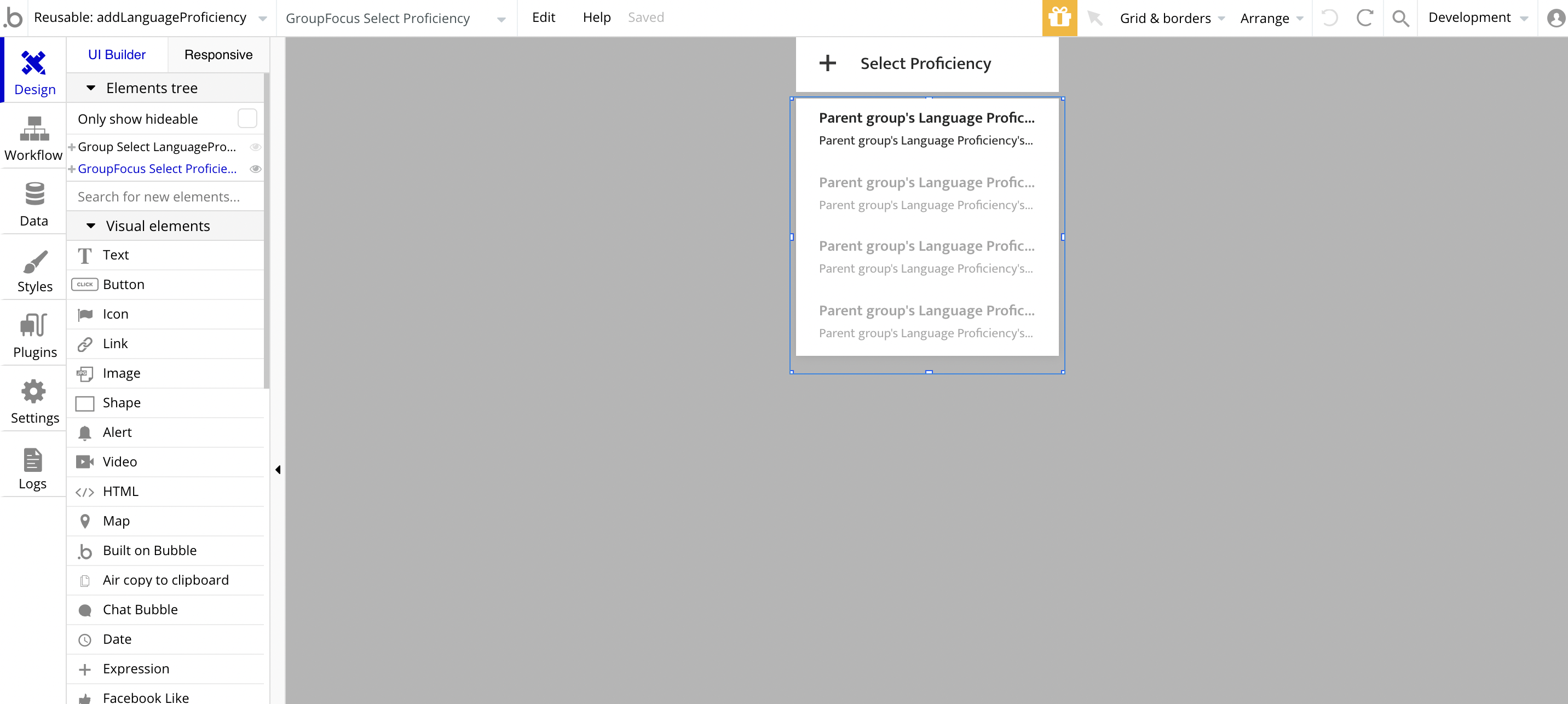The width and height of the screenshot is (1568, 704).
Task: Click the redo arrow icon
Action: tap(1365, 18)
